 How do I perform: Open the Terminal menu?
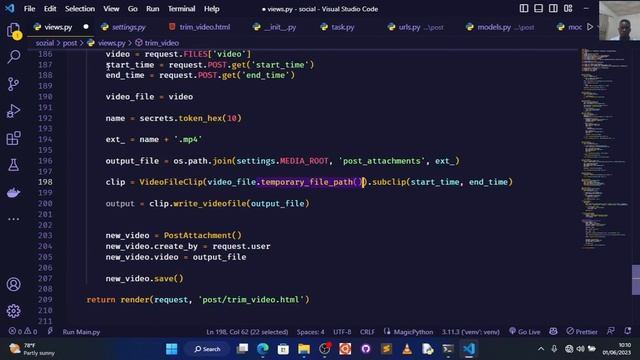pos(182,9)
